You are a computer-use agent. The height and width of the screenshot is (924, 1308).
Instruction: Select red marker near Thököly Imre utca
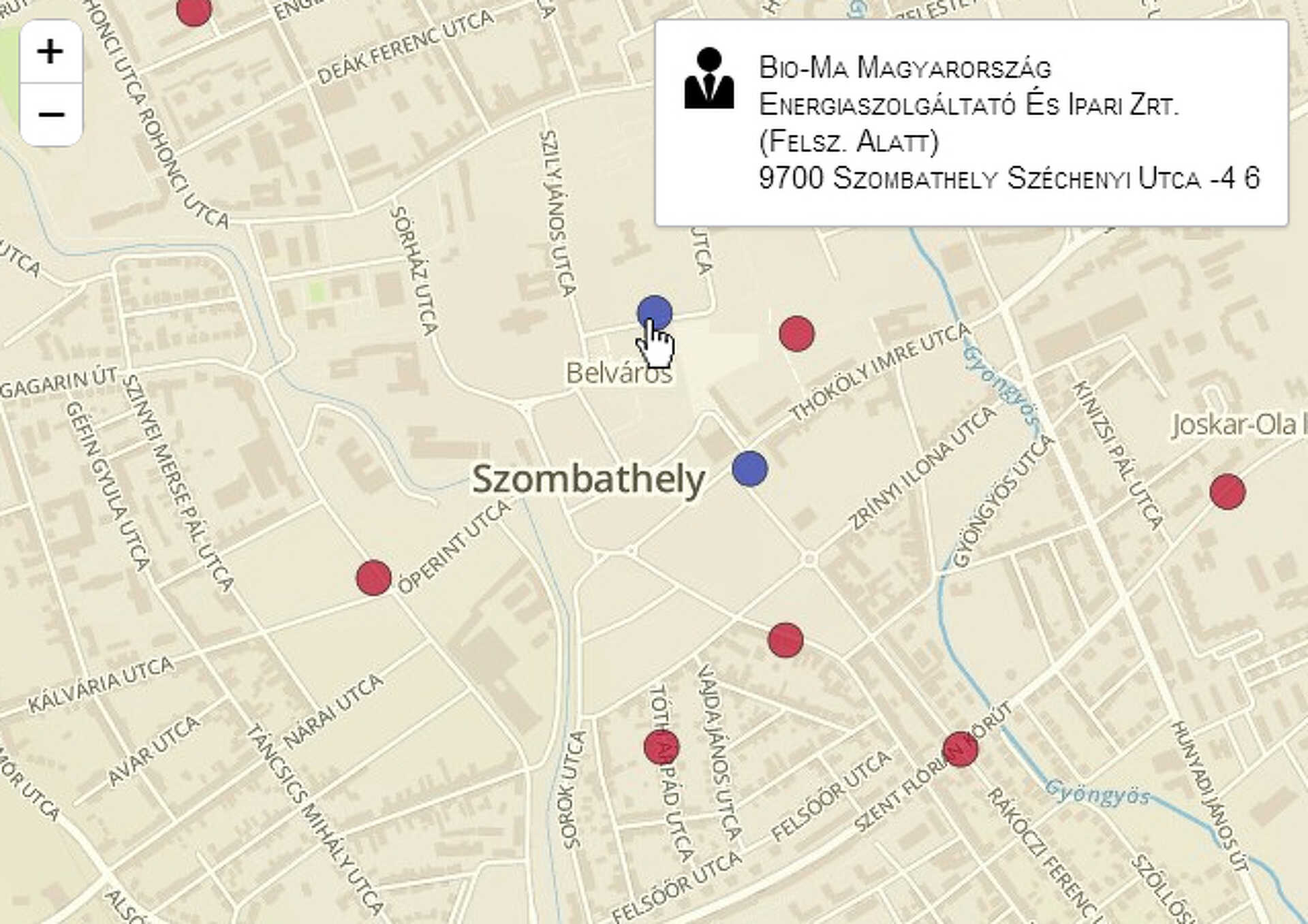(796, 334)
